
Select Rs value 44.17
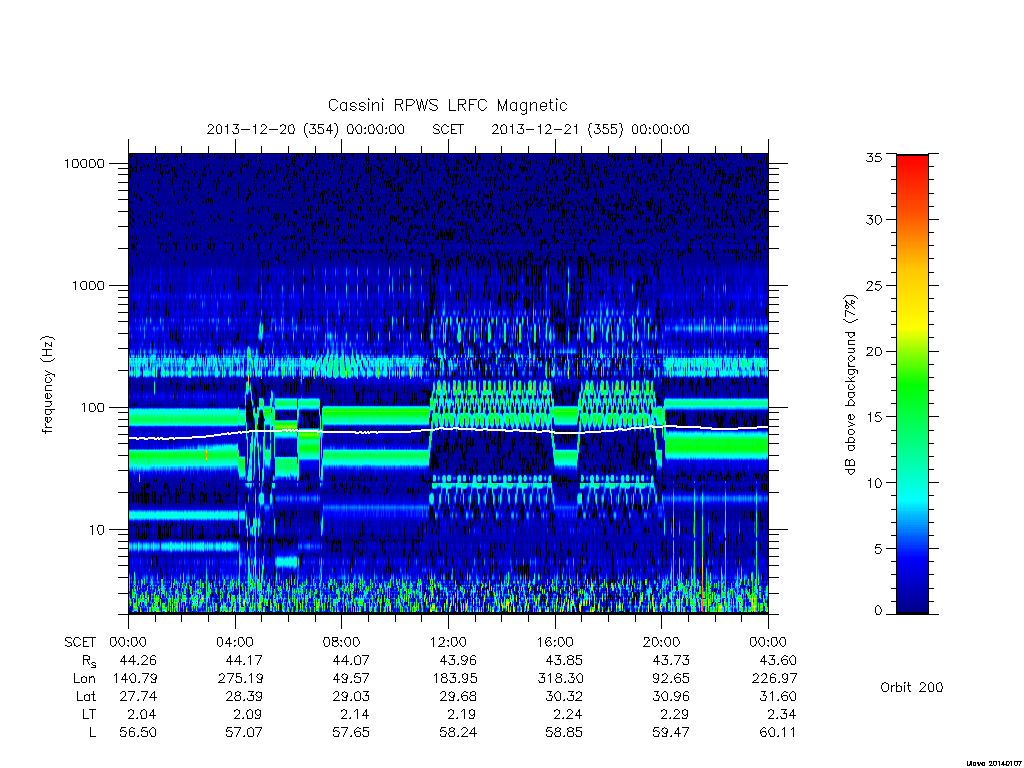244,660
